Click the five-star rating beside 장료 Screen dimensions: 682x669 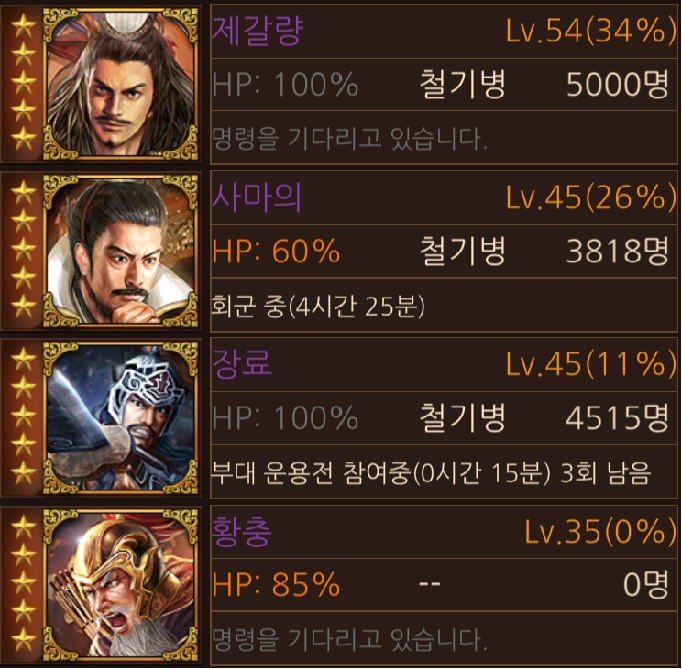[x=23, y=416]
